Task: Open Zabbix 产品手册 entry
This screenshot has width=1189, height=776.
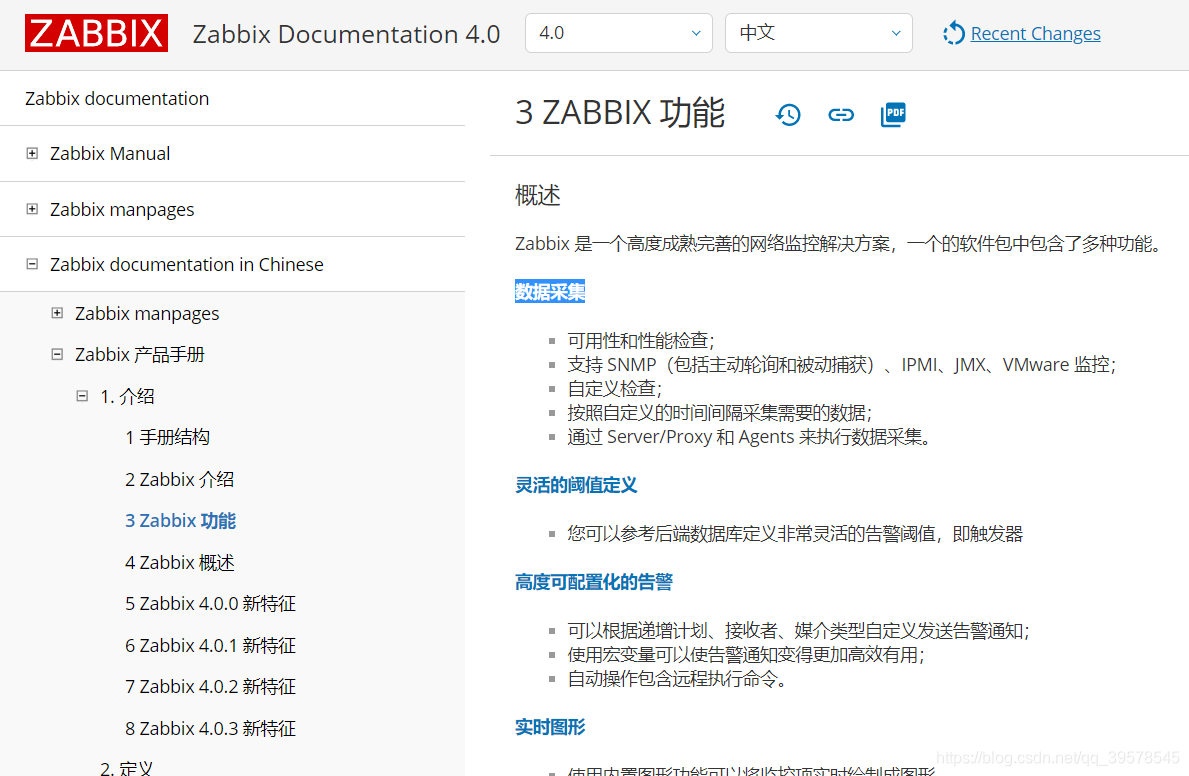Action: click(140, 355)
